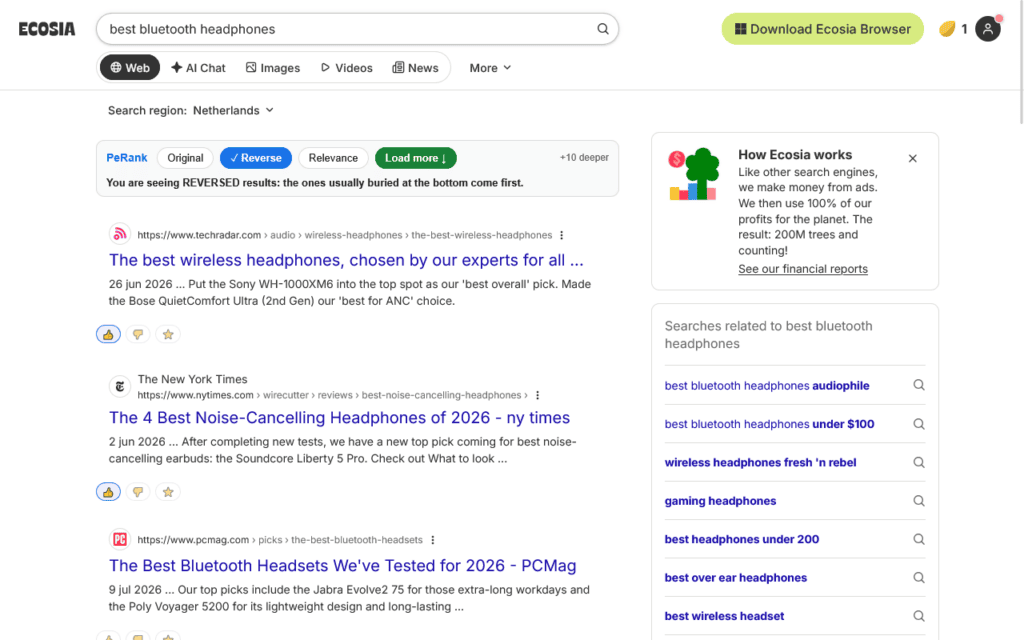Image resolution: width=1024 pixels, height=640 pixels.
Task: Click the magnifier search icon in search box
Action: (x=603, y=29)
